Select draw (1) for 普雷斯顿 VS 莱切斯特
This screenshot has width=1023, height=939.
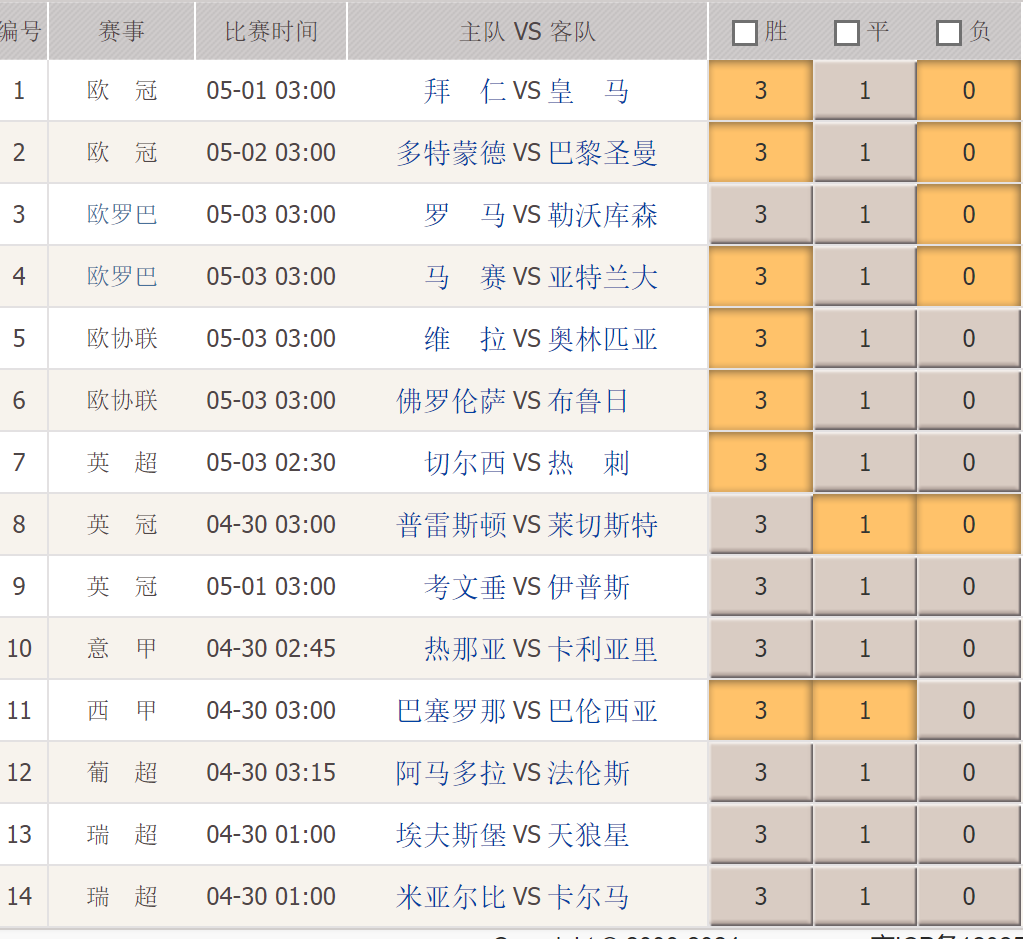865,525
